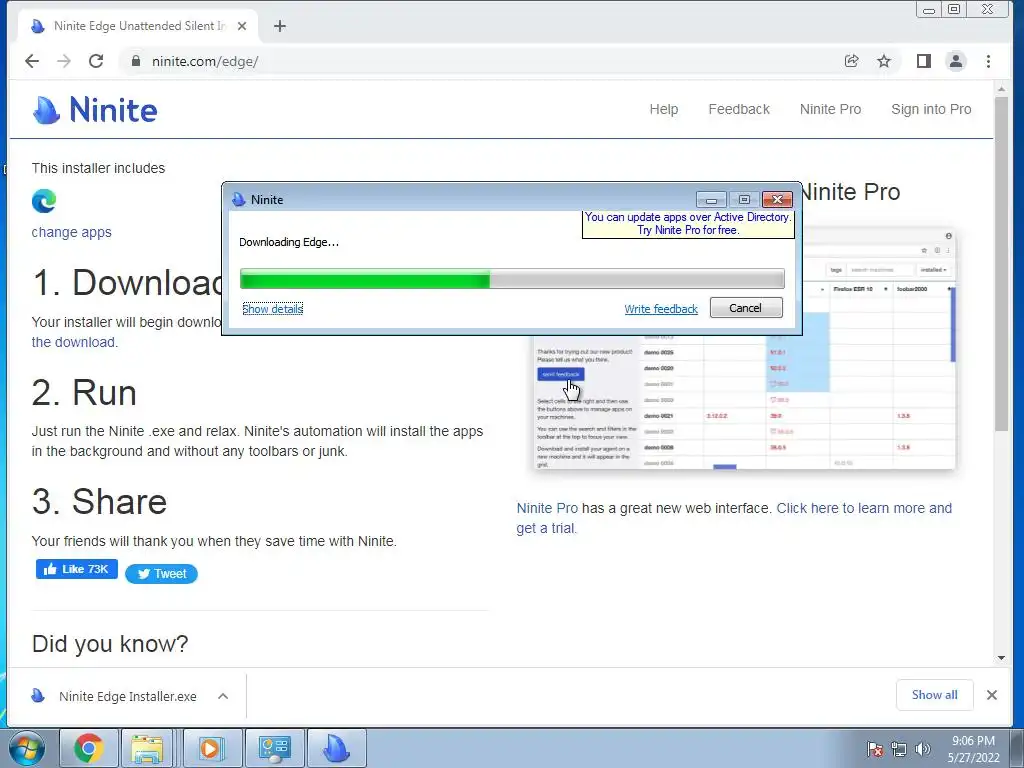Click 'the download' retry link
The image size is (1024, 768).
click(x=73, y=342)
